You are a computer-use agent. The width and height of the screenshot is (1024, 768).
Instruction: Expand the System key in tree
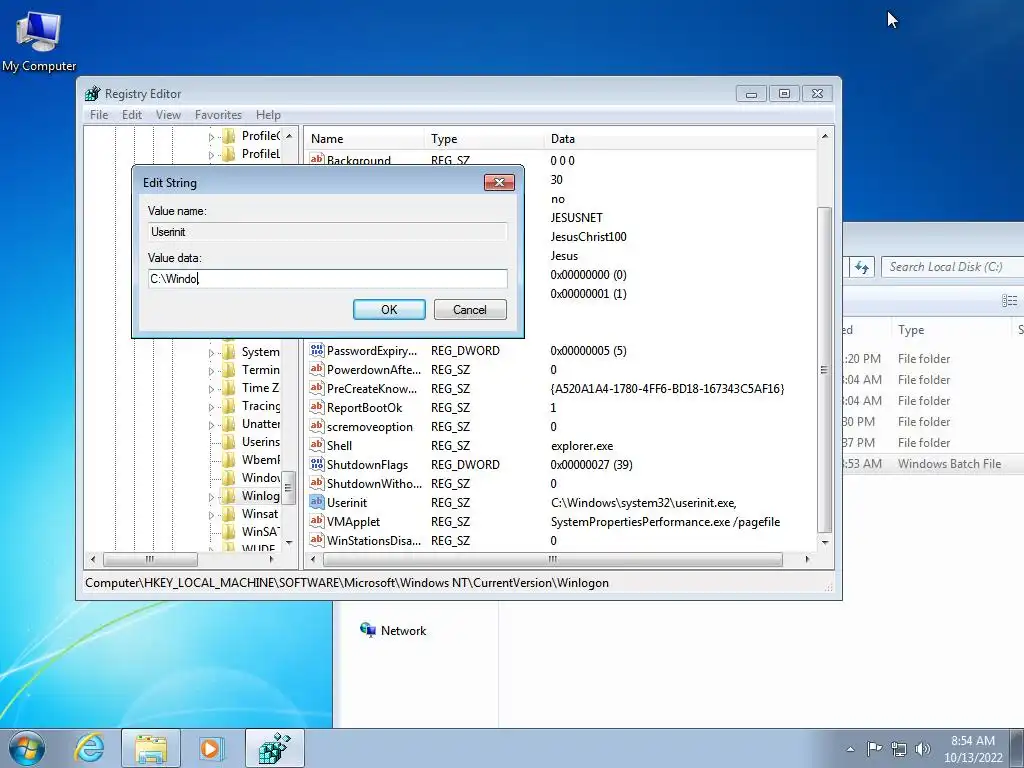[x=211, y=353]
